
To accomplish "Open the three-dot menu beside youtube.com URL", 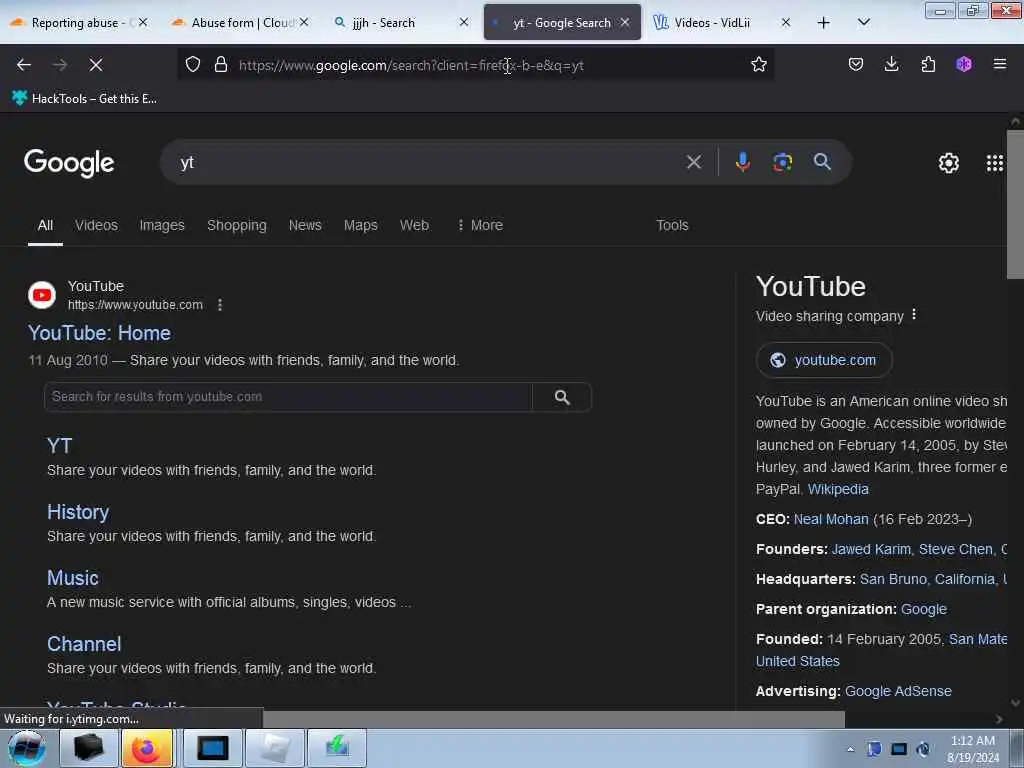I will pyautogui.click(x=220, y=305).
